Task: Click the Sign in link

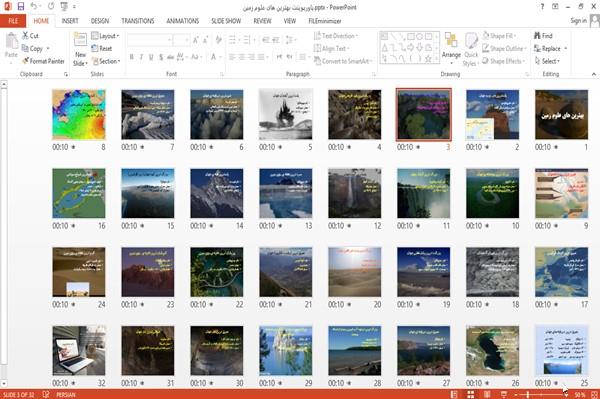Action: click(x=578, y=21)
